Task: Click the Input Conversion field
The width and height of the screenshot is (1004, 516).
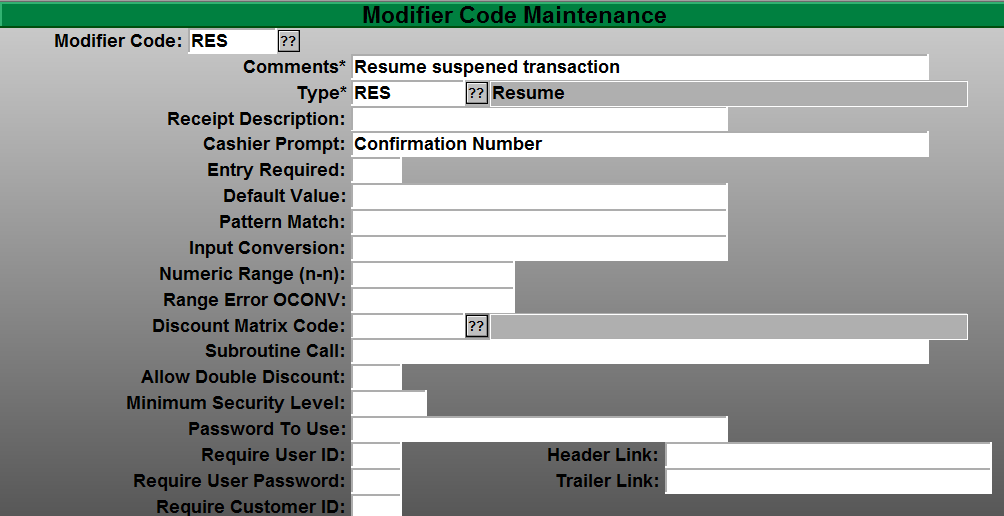Action: pyautogui.click(x=539, y=248)
